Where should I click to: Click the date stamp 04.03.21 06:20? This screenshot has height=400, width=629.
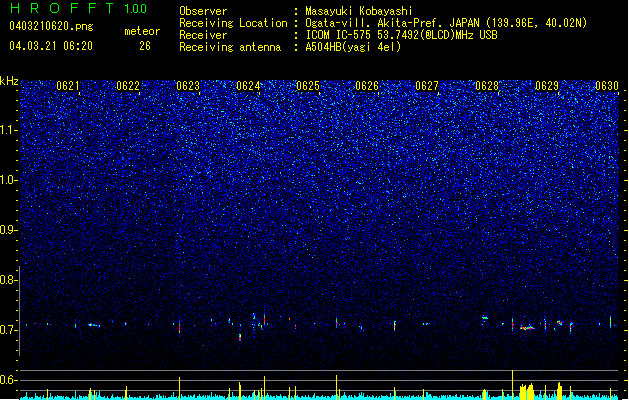coord(51,46)
